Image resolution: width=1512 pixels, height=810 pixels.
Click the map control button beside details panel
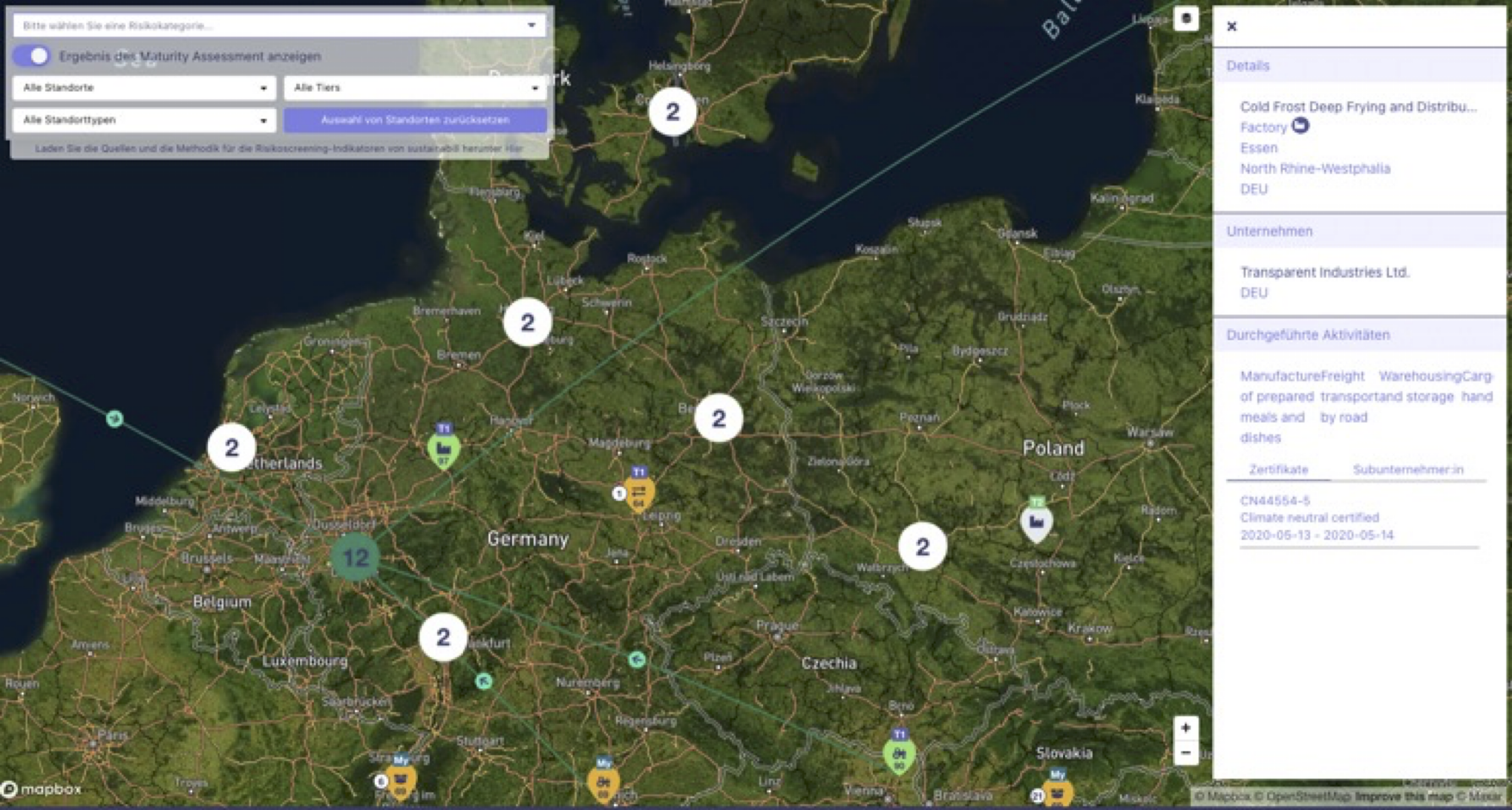click(1185, 19)
